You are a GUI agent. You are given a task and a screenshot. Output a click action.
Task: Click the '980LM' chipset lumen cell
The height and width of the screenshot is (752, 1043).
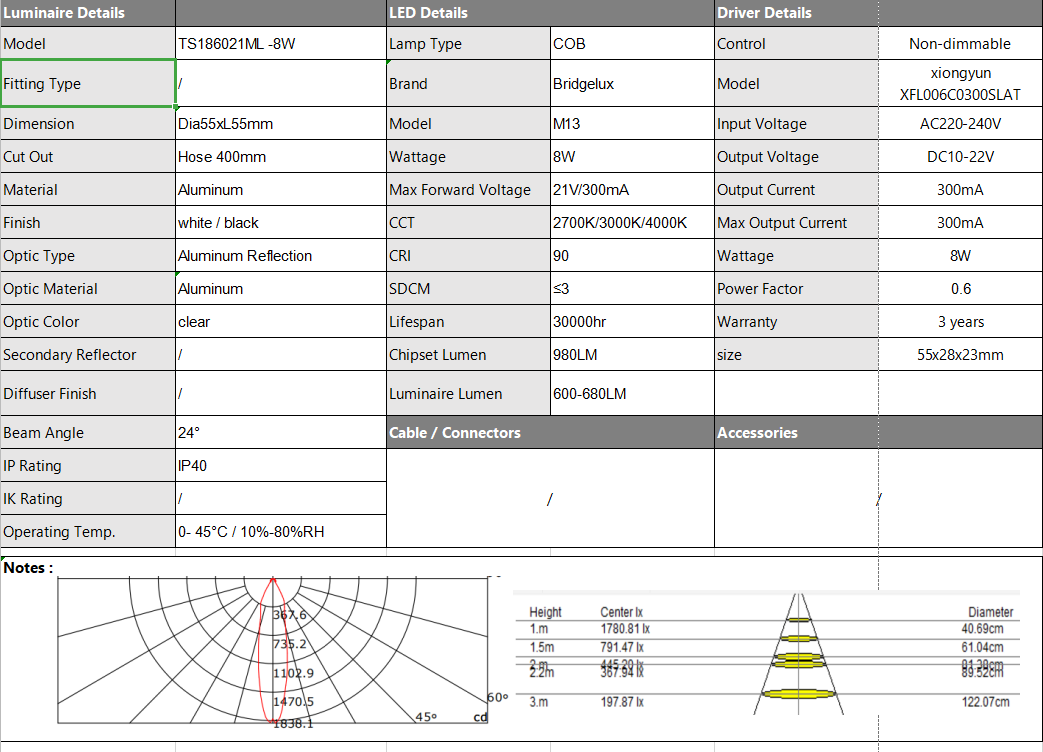click(x=632, y=355)
